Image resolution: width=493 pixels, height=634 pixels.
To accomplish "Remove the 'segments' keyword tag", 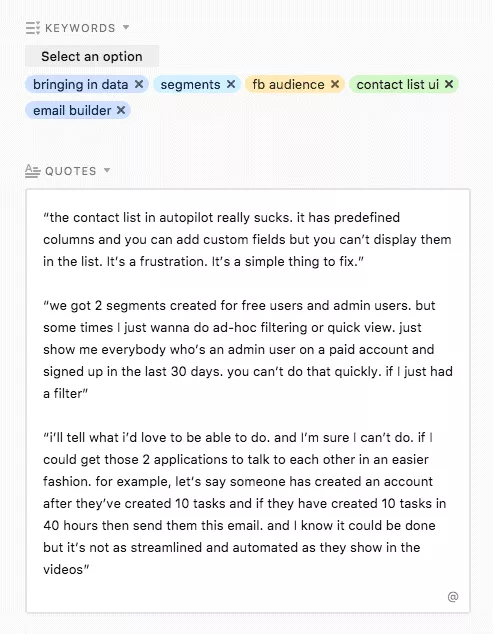I will [231, 84].
